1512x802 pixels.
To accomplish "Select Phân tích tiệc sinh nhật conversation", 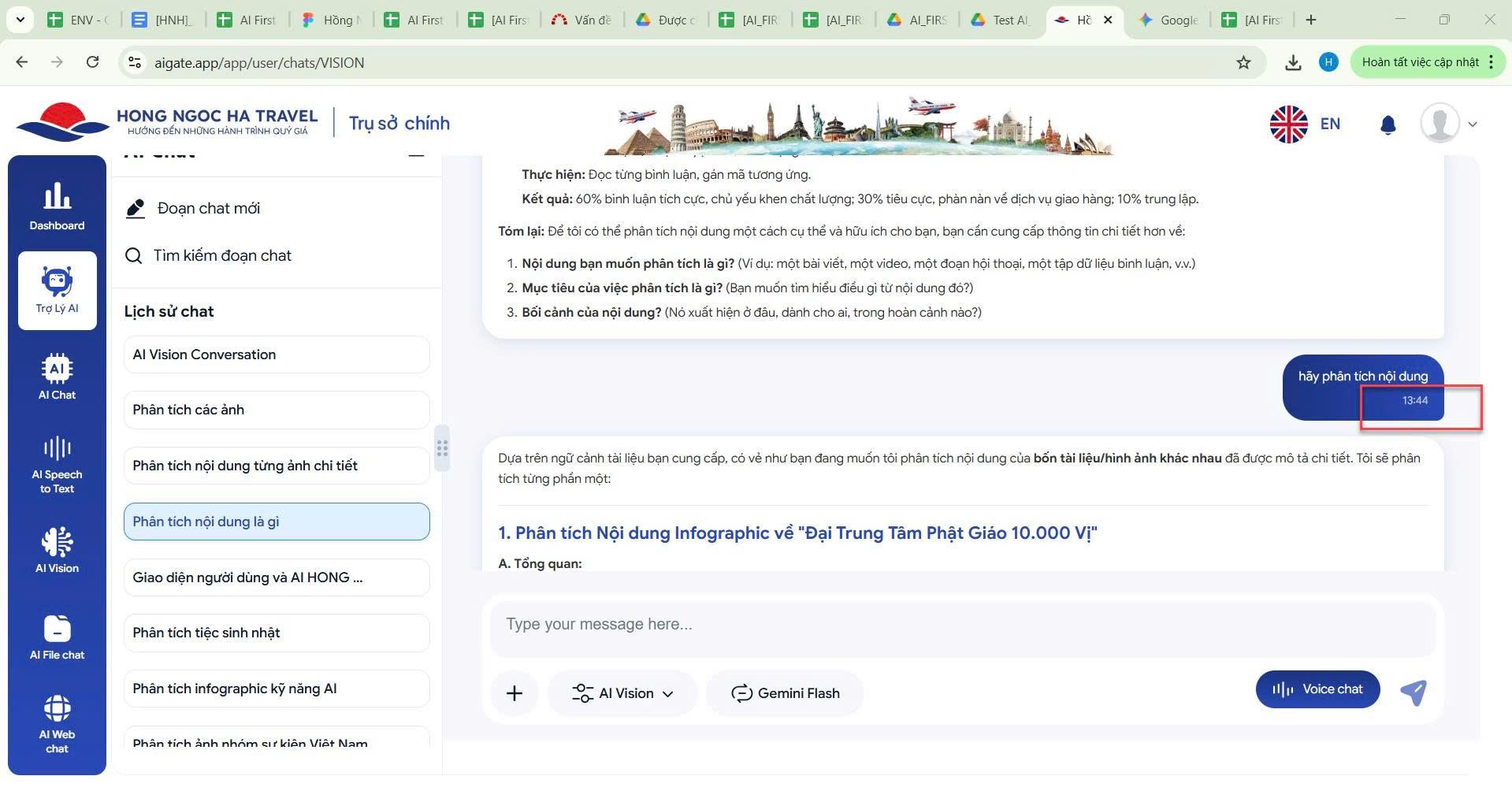I will pyautogui.click(x=276, y=633).
